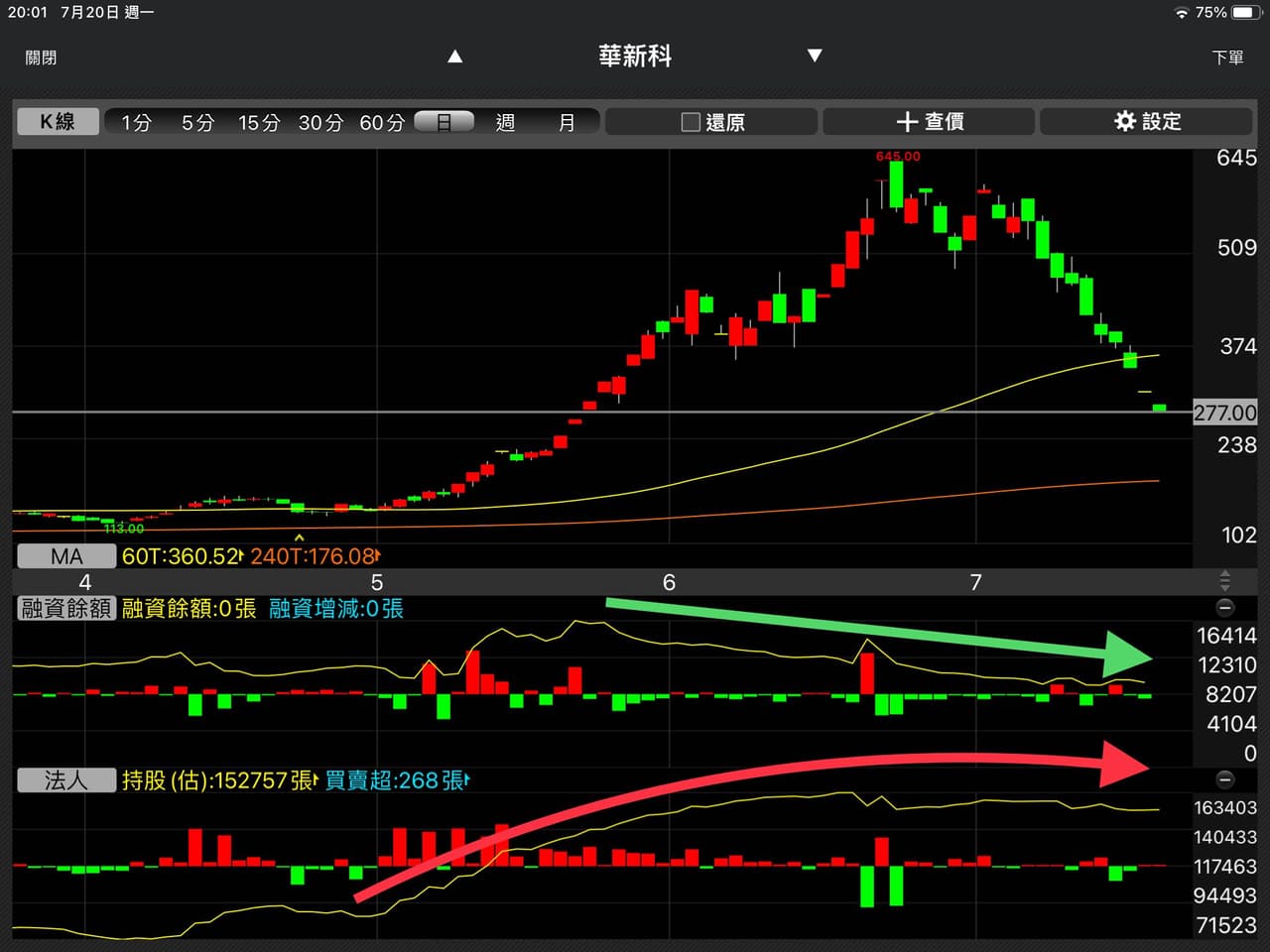Tap the month 5 axis label
1270x952 pixels.
[x=377, y=582]
